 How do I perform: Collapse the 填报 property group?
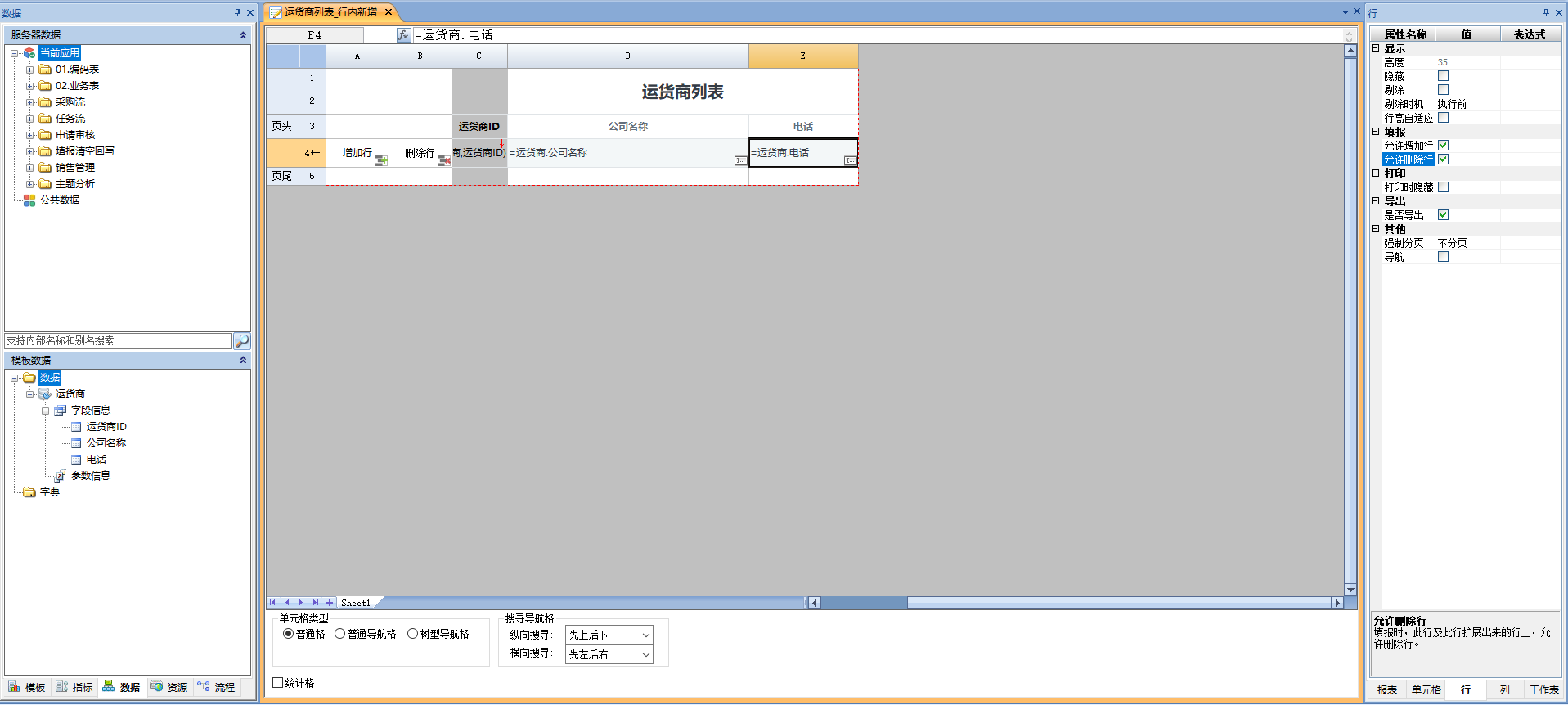[x=1376, y=131]
